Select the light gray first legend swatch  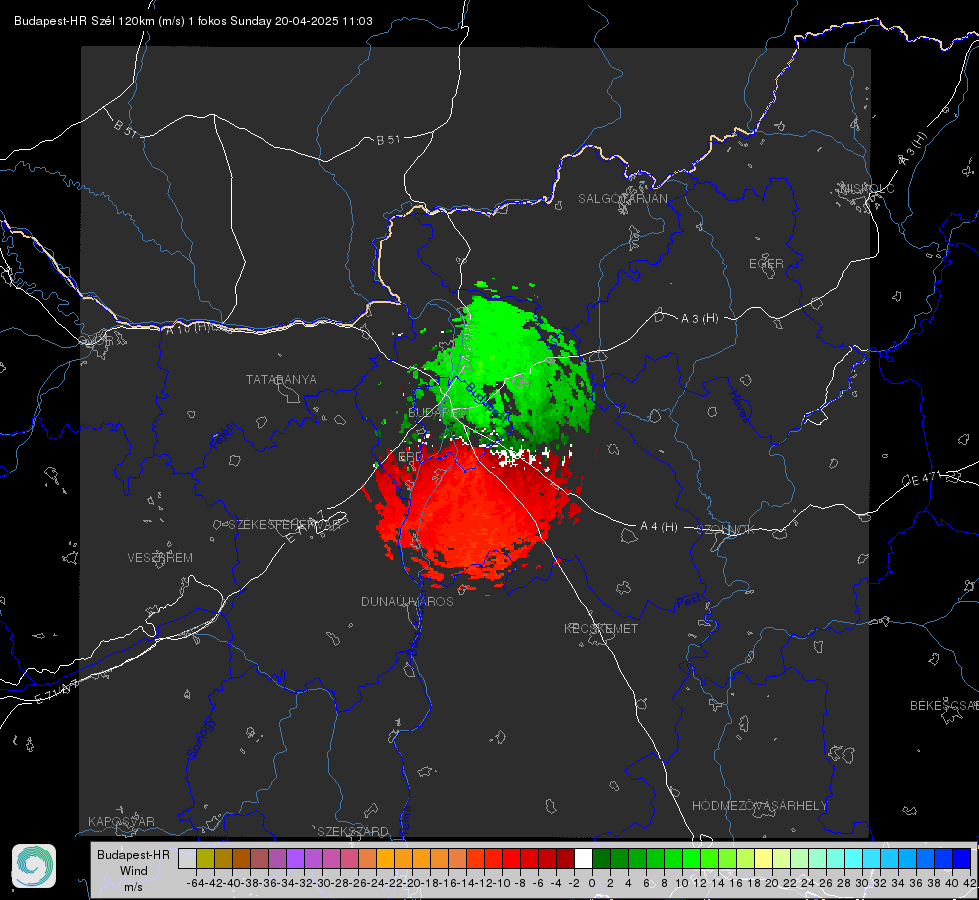click(x=187, y=858)
